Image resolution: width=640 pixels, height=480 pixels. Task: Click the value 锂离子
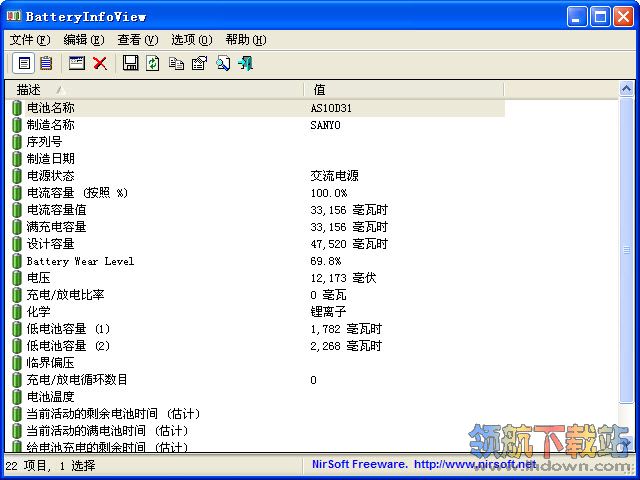328,312
